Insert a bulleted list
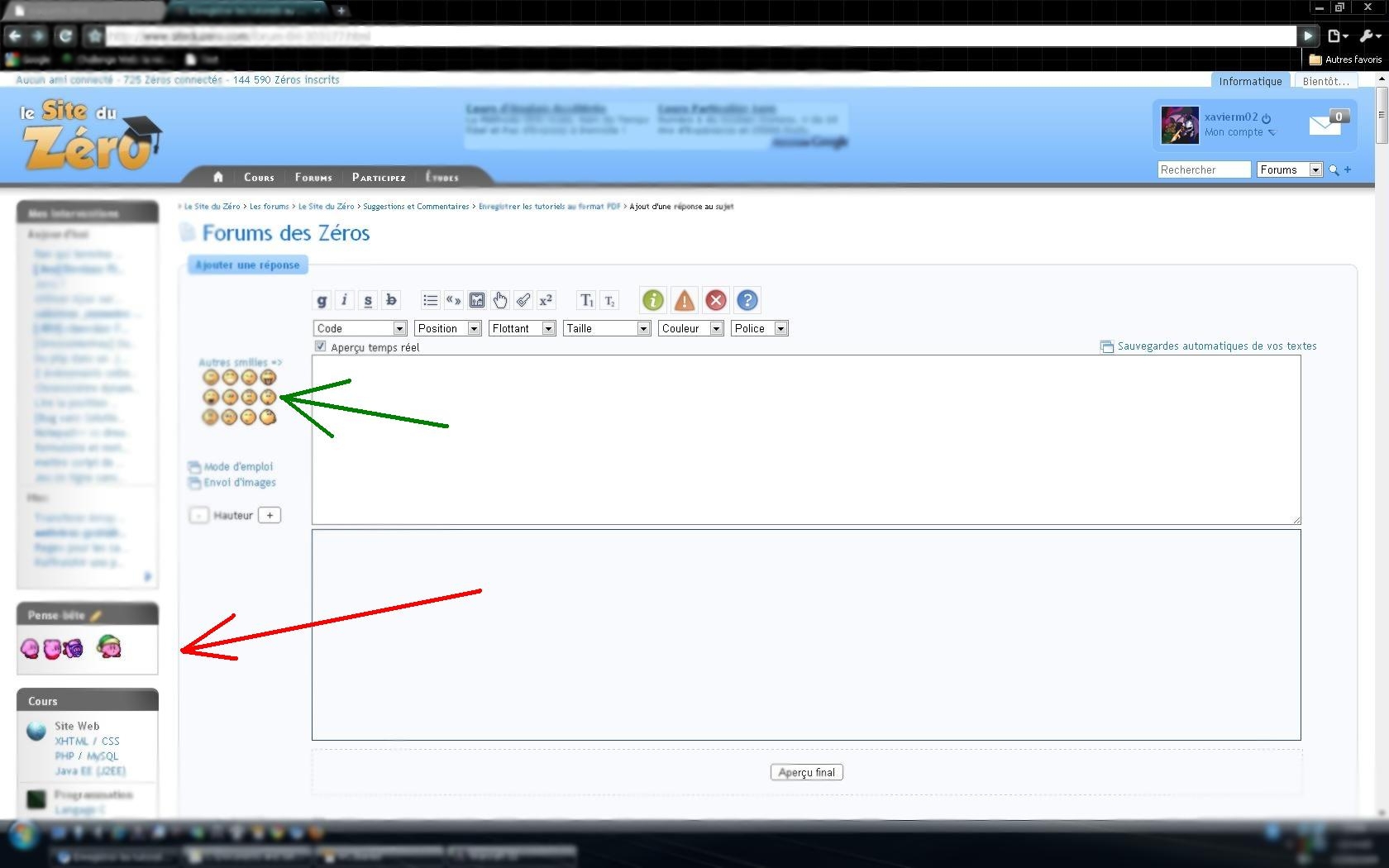The height and width of the screenshot is (868, 1389). click(x=430, y=300)
